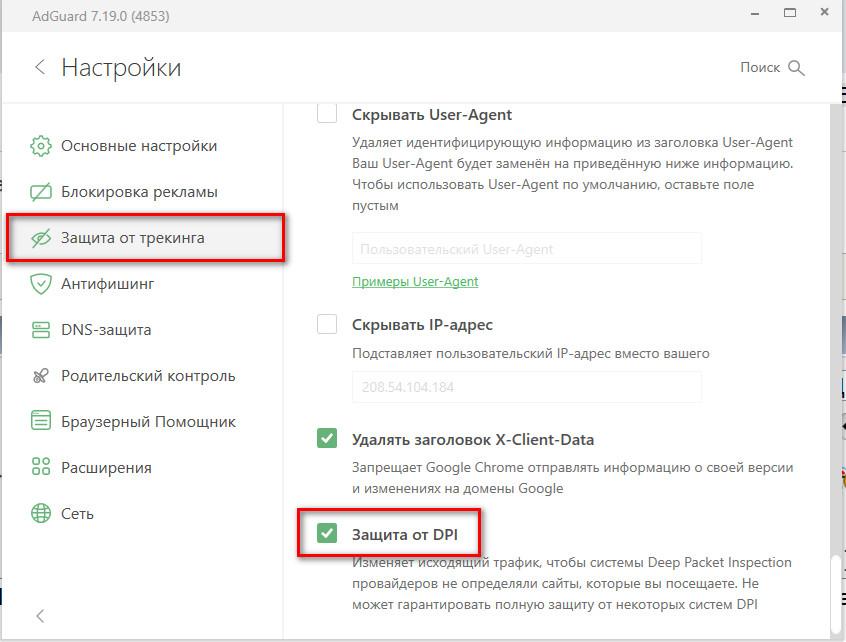
Task: Click the Родительский контроль icon
Action: (x=41, y=376)
